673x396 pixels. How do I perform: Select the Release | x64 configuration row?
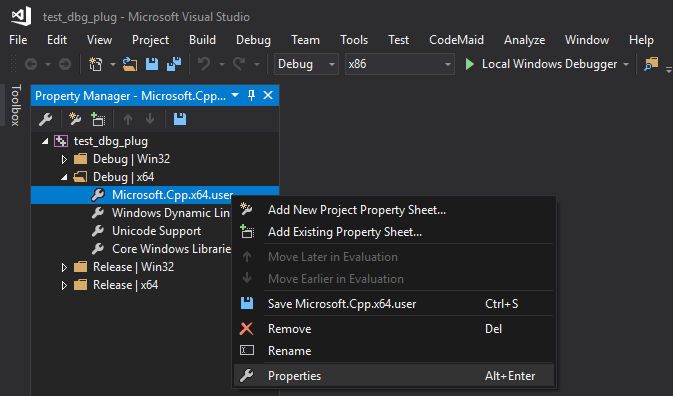(131, 285)
